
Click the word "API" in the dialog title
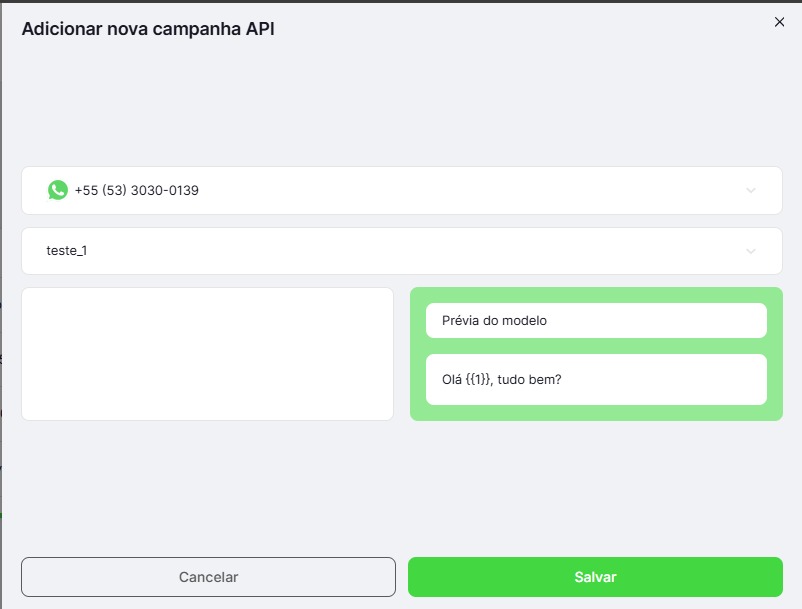coord(258,29)
